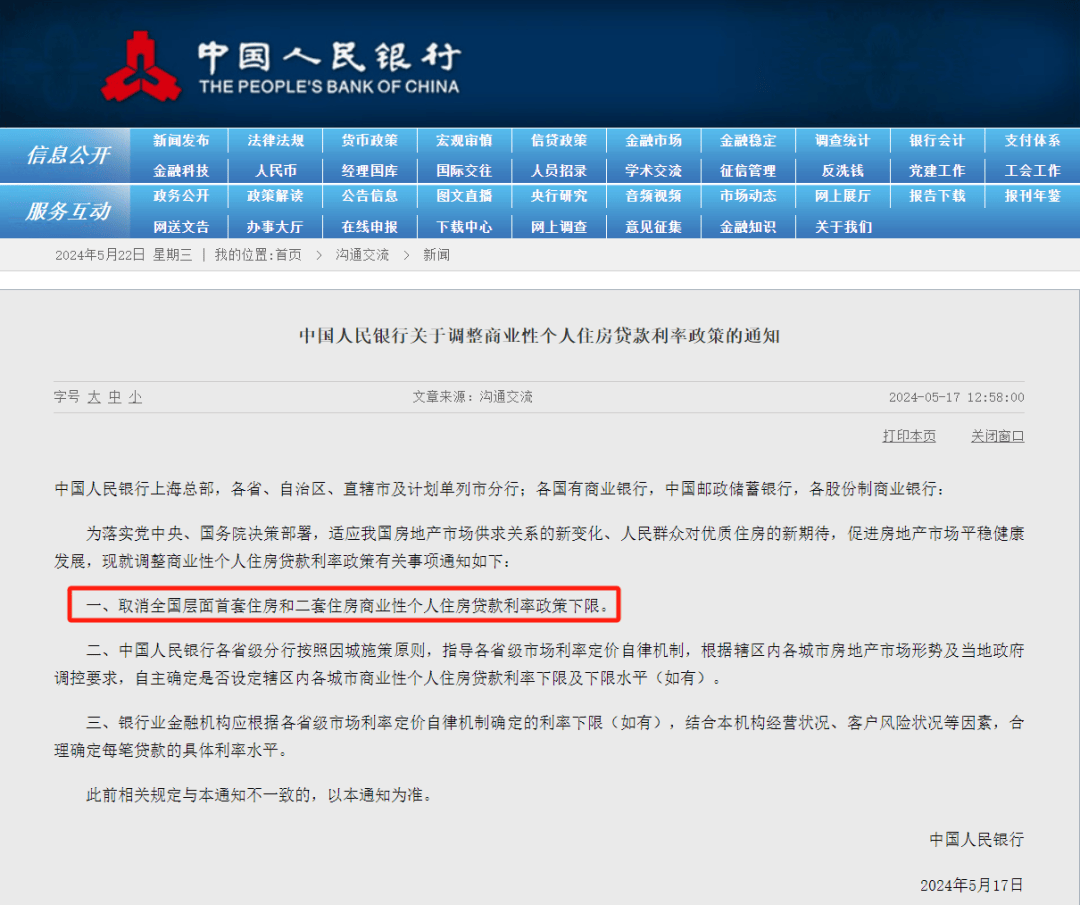Go to 银行会计 section
This screenshot has height=905, width=1080.
click(937, 141)
